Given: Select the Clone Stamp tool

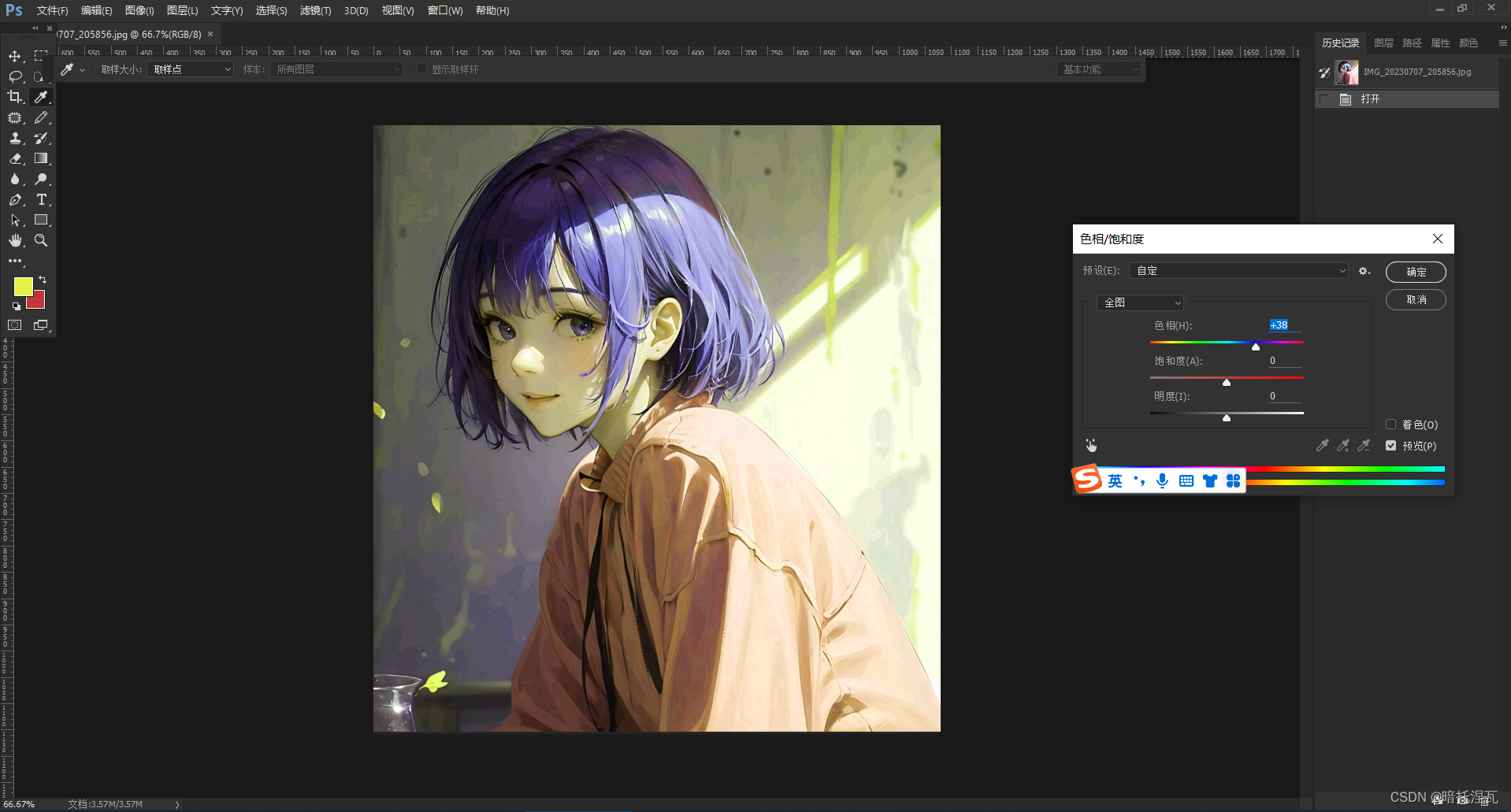Looking at the screenshot, I should coord(15,138).
